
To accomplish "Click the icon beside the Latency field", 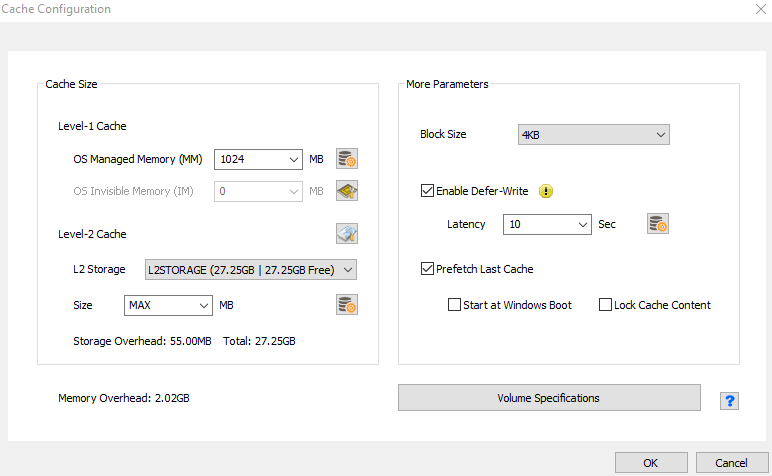I will coord(657,224).
